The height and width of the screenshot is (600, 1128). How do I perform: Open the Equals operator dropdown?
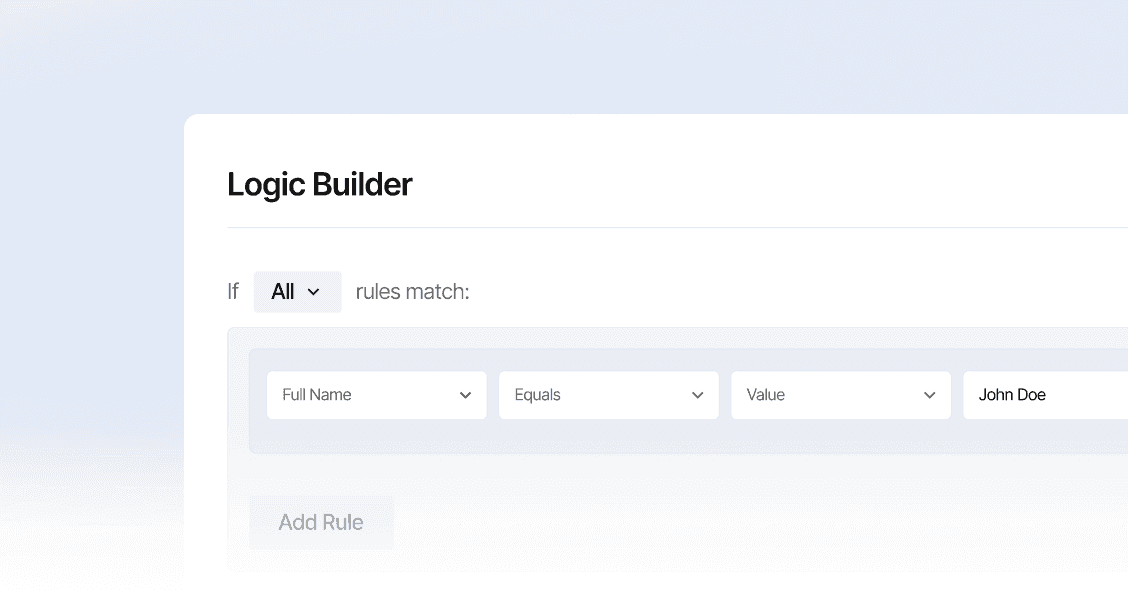coord(608,395)
